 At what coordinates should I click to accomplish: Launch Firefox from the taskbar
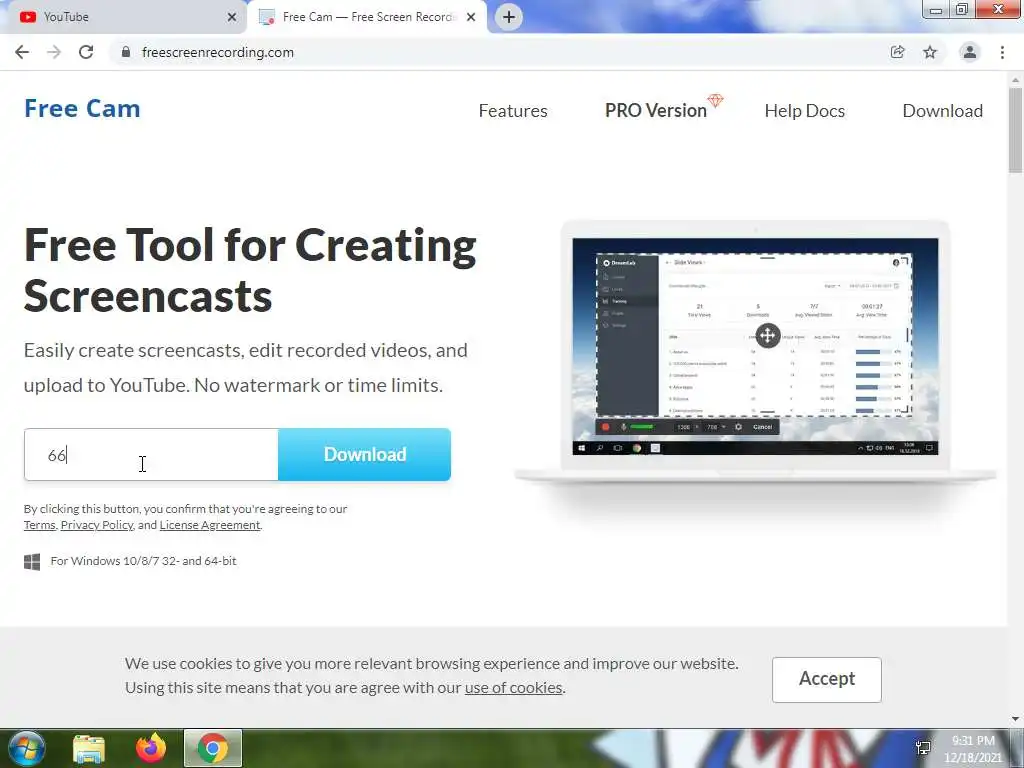point(151,748)
